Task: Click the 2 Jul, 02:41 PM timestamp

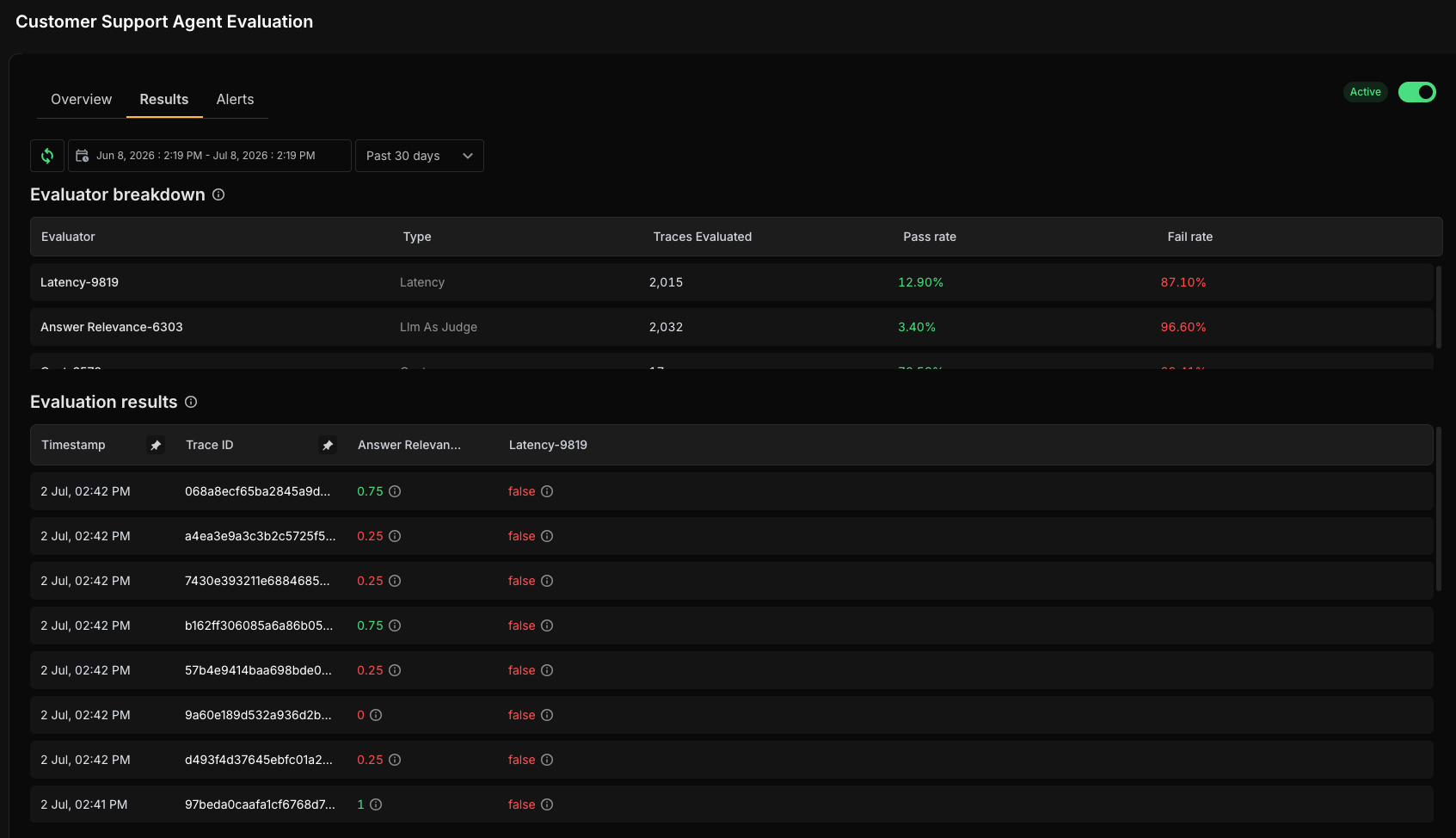Action: (84, 804)
